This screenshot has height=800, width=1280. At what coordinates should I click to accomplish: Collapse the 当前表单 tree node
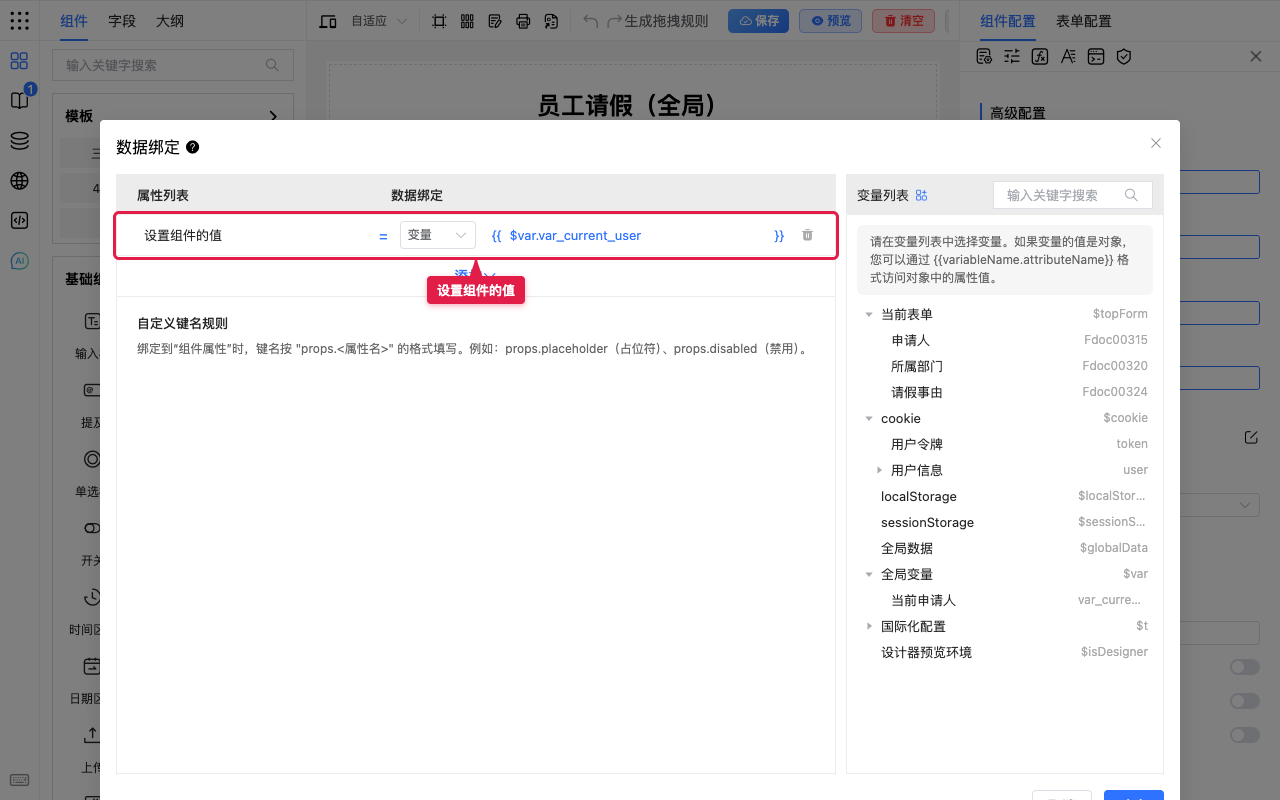869,314
